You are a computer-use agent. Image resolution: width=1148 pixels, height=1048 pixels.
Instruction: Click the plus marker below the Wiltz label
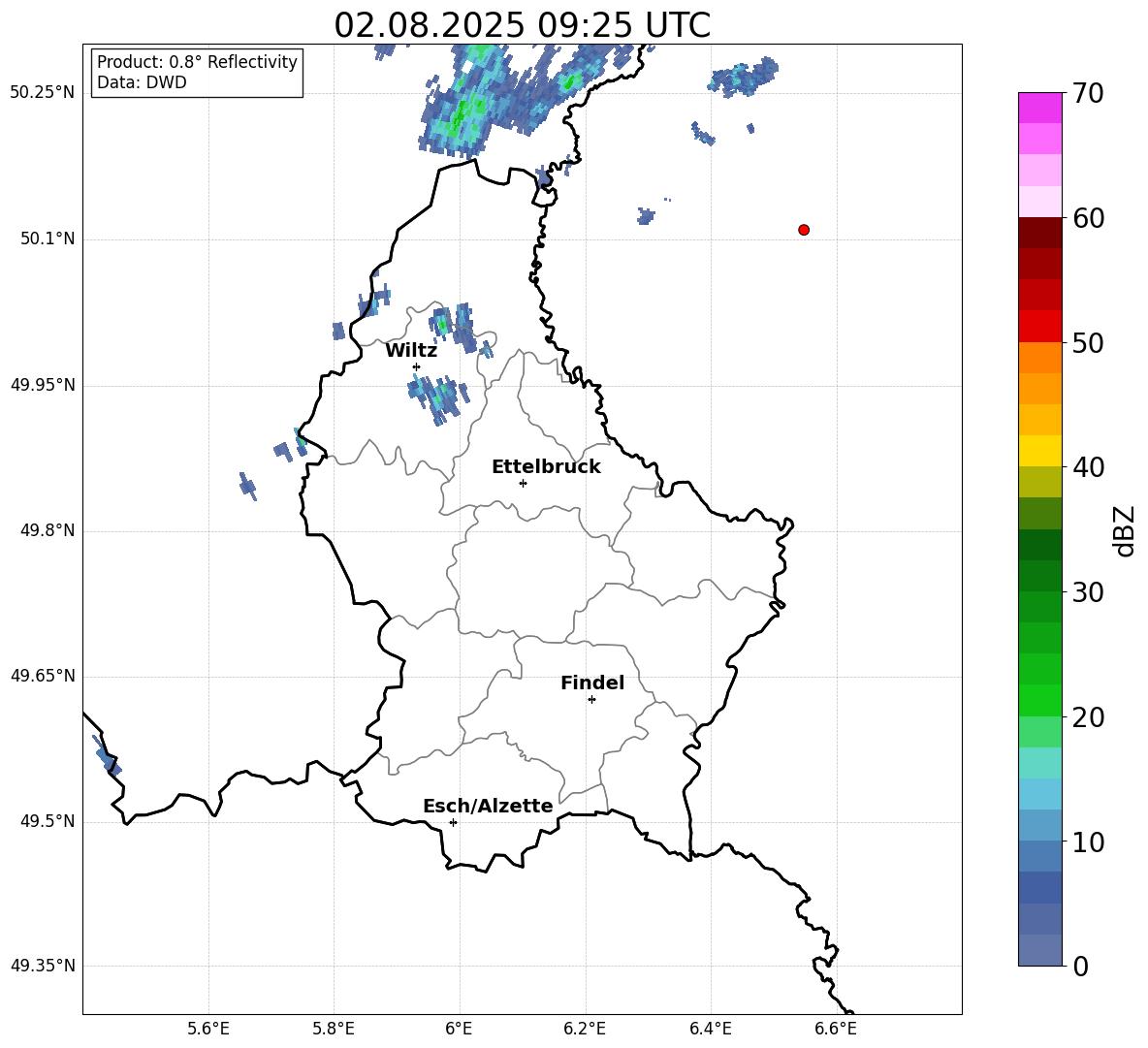(x=417, y=366)
